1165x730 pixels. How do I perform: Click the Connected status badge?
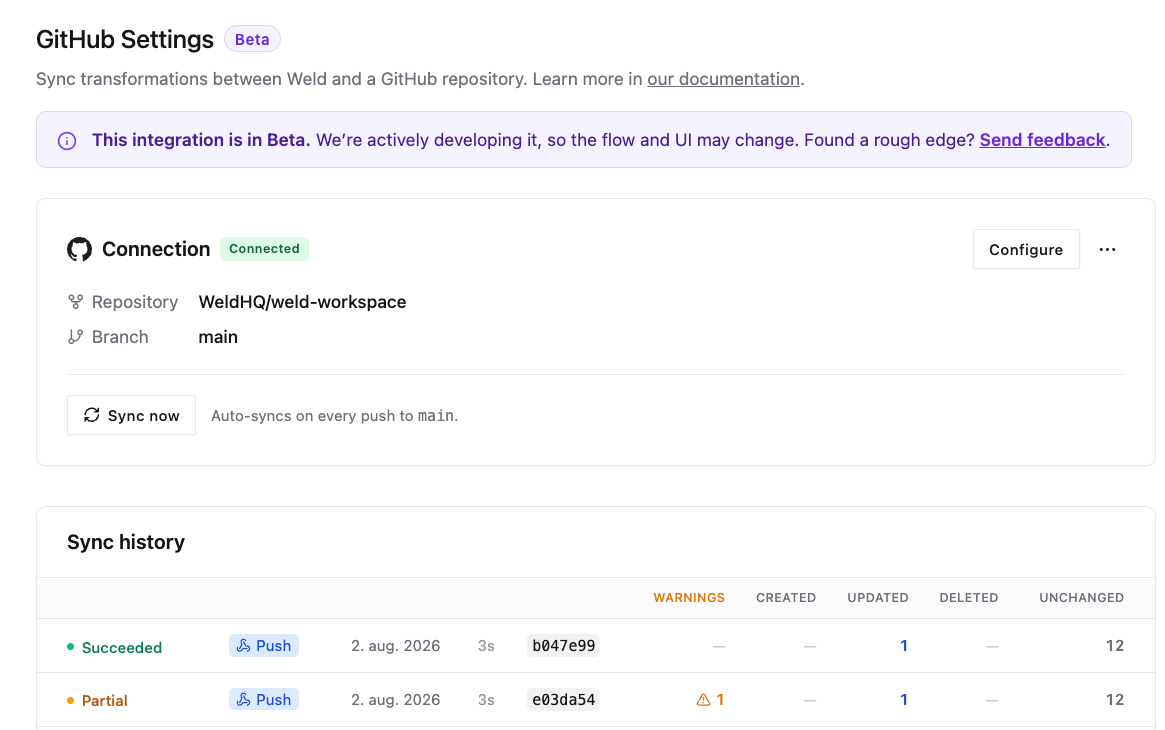coord(264,249)
